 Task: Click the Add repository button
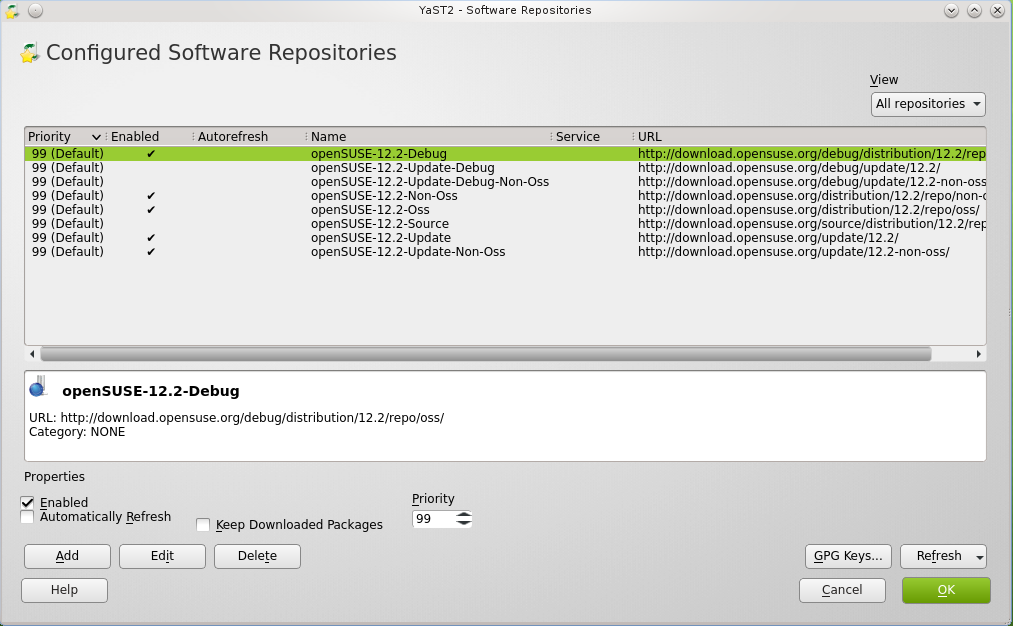pyautogui.click(x=67, y=556)
